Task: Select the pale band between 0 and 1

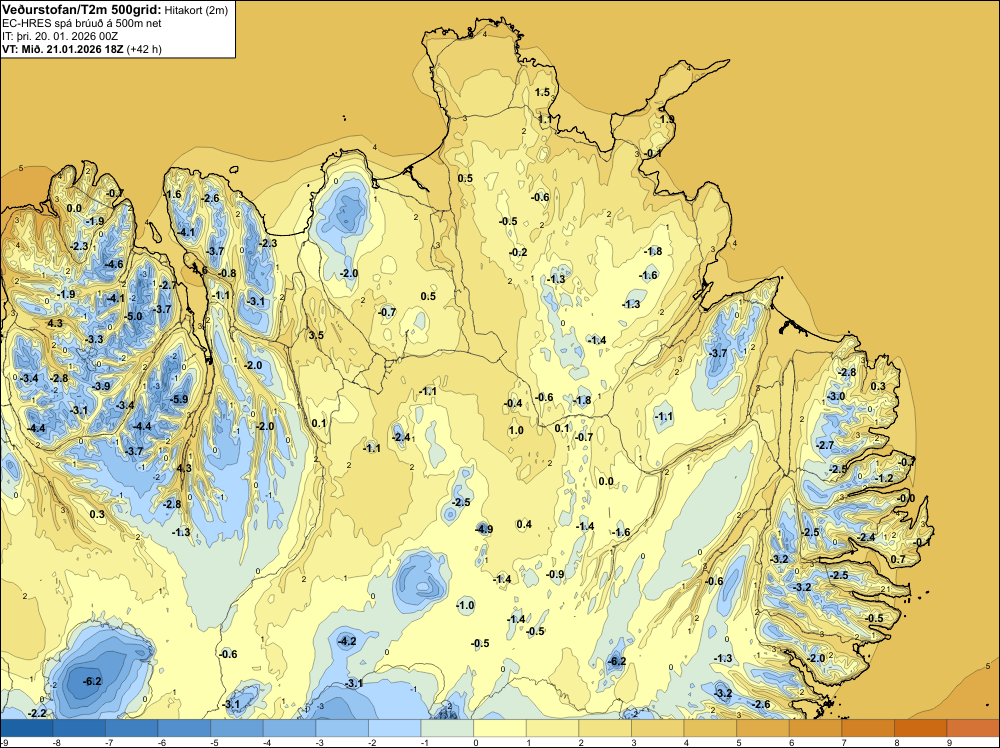Action: tap(500, 728)
